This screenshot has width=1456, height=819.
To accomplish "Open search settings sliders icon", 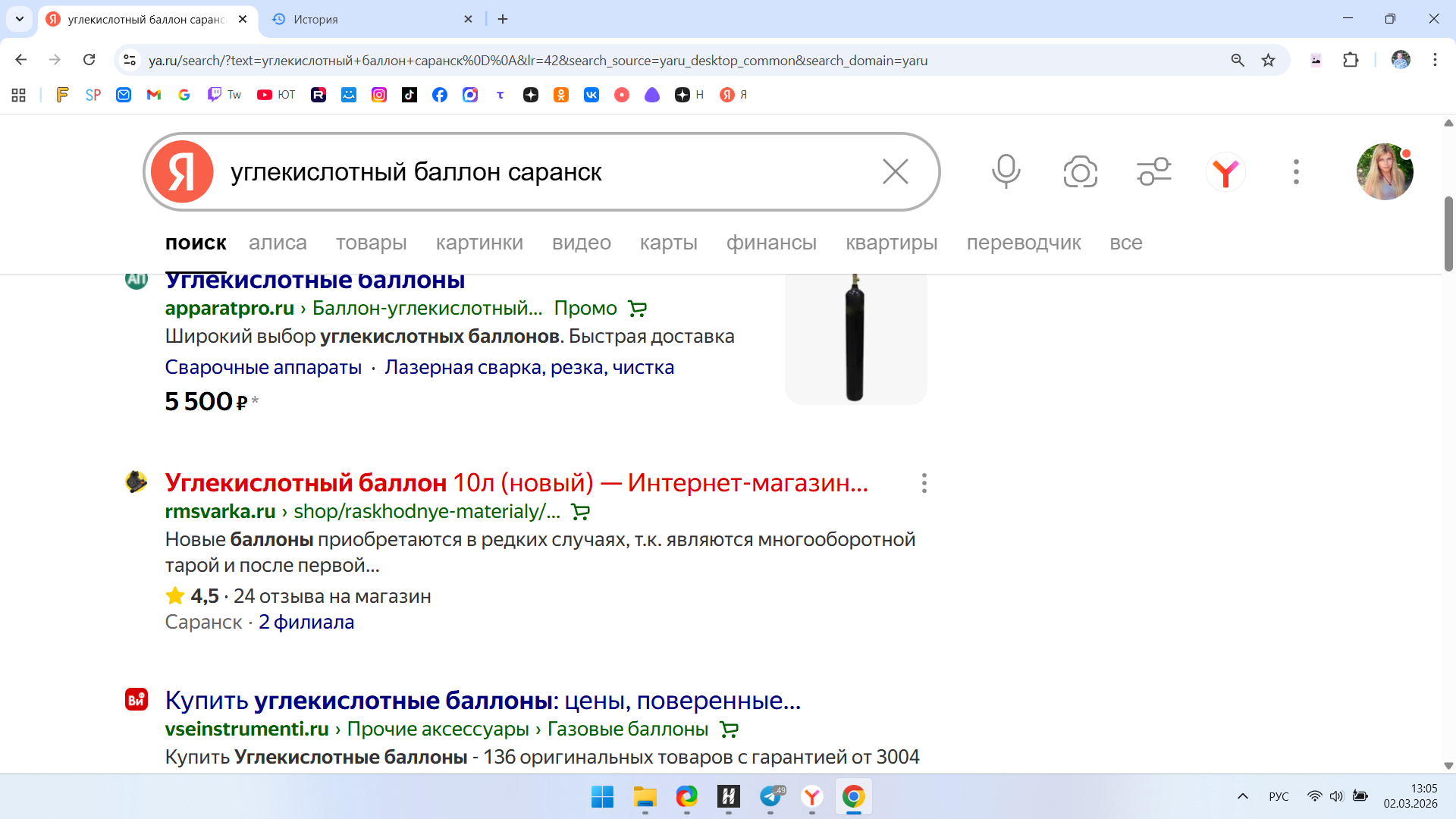I will point(1153,172).
